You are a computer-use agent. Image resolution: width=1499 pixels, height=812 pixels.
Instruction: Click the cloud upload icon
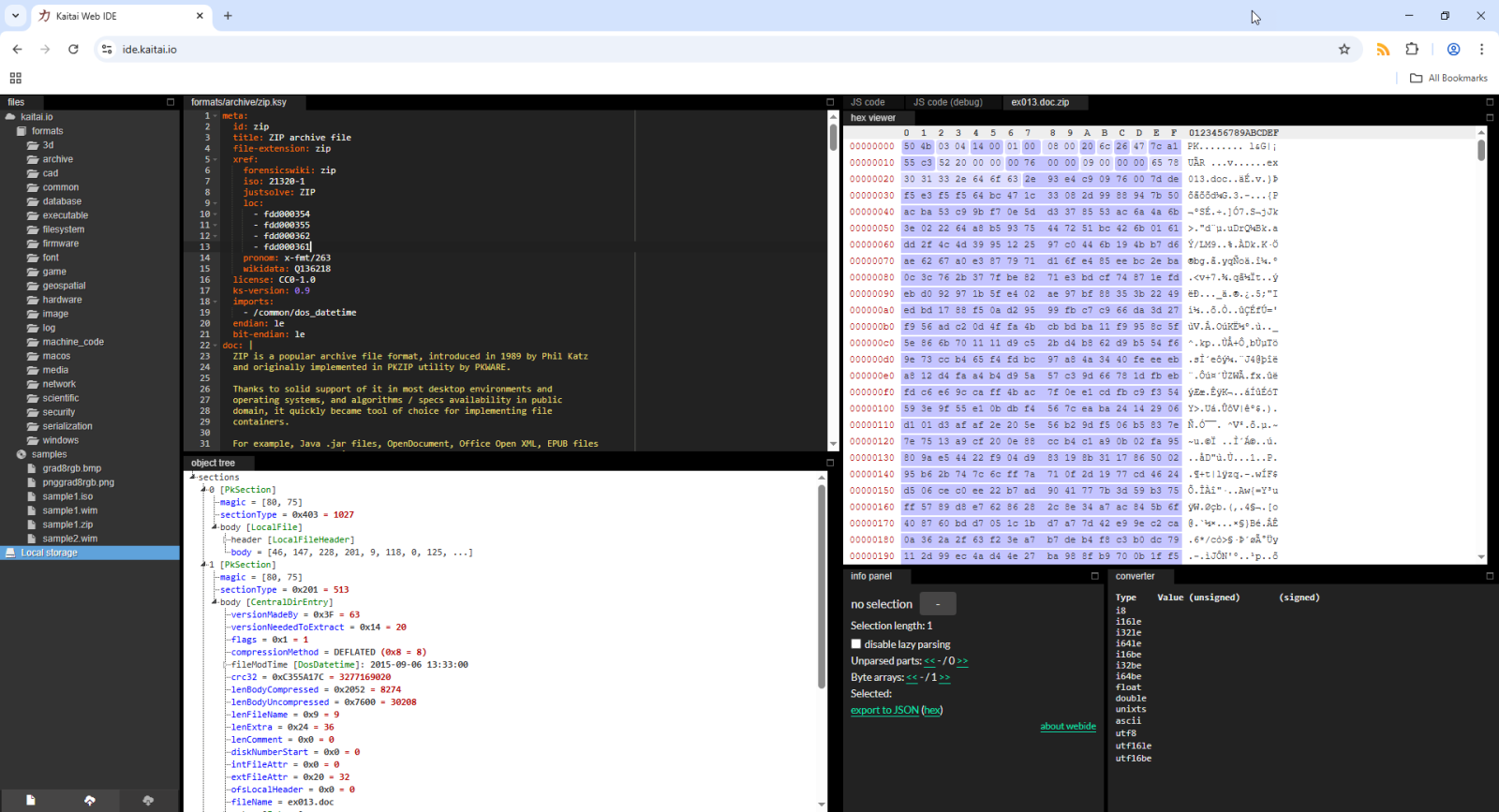90,800
